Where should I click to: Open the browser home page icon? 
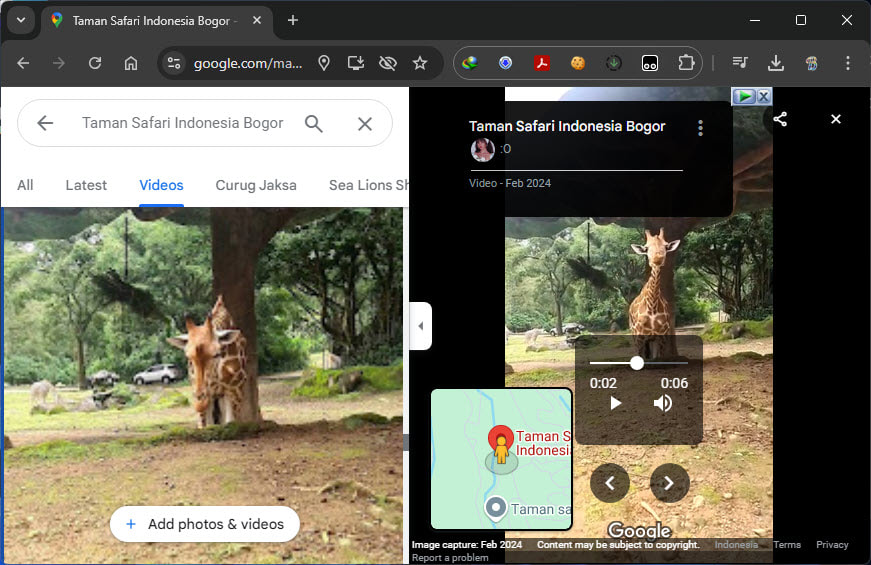pos(131,63)
